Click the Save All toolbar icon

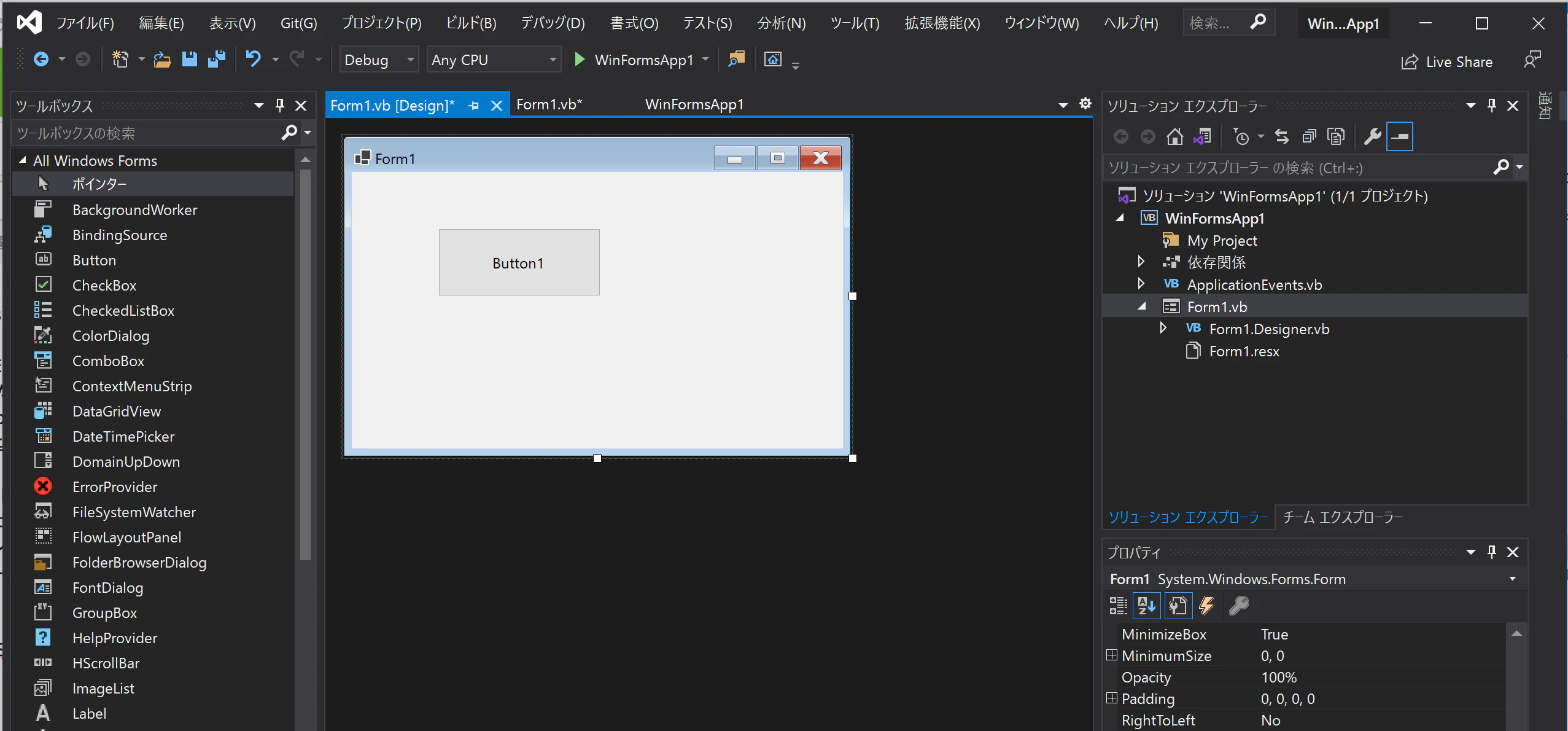pyautogui.click(x=217, y=60)
